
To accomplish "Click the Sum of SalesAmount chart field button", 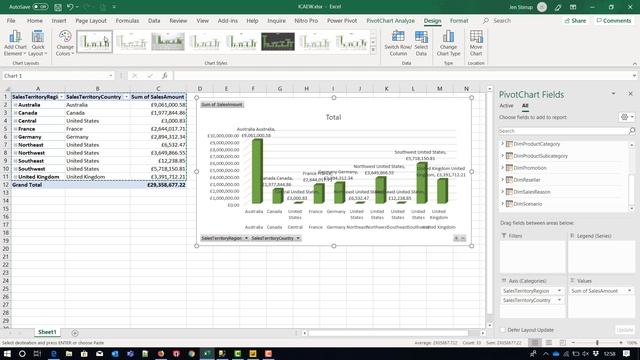I will coord(222,105).
